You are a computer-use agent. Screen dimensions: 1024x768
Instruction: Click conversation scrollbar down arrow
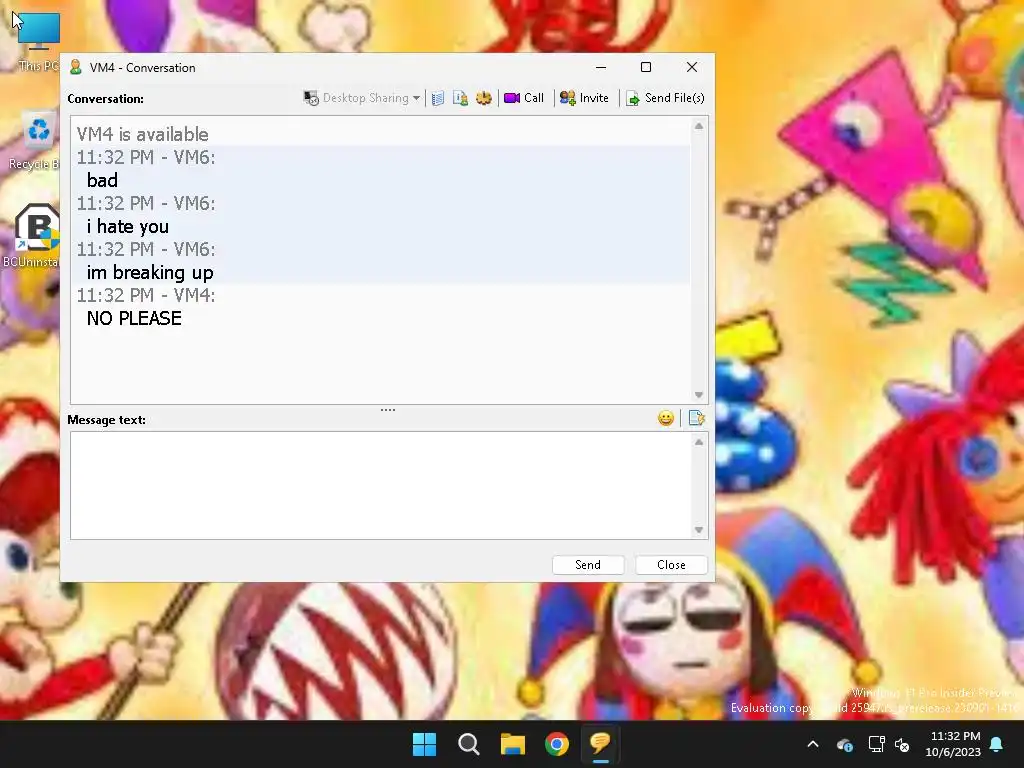click(699, 395)
